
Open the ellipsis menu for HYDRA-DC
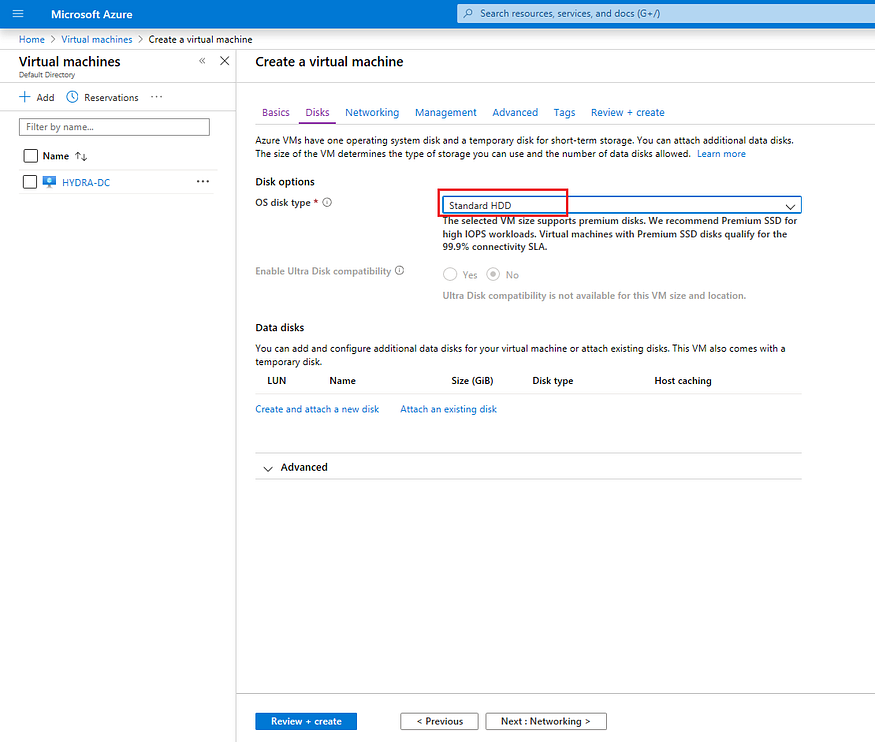point(203,181)
